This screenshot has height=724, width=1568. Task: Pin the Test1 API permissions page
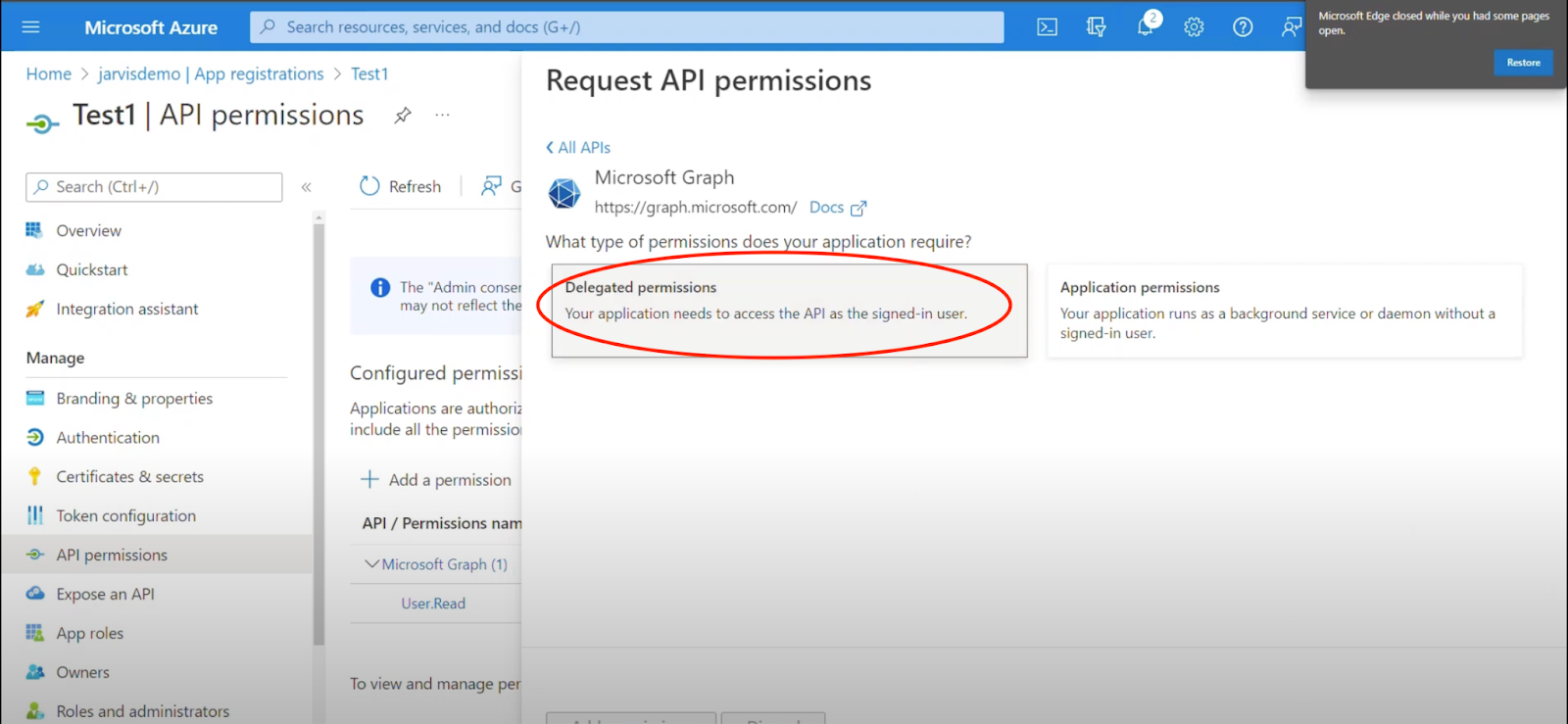(402, 116)
